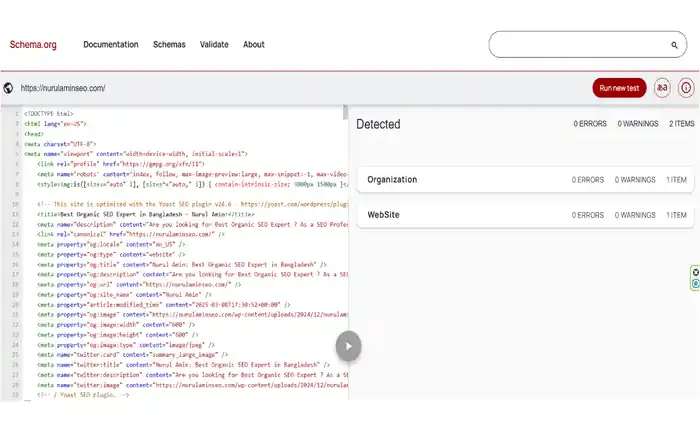Expand the WebSite result row

tap(525, 215)
